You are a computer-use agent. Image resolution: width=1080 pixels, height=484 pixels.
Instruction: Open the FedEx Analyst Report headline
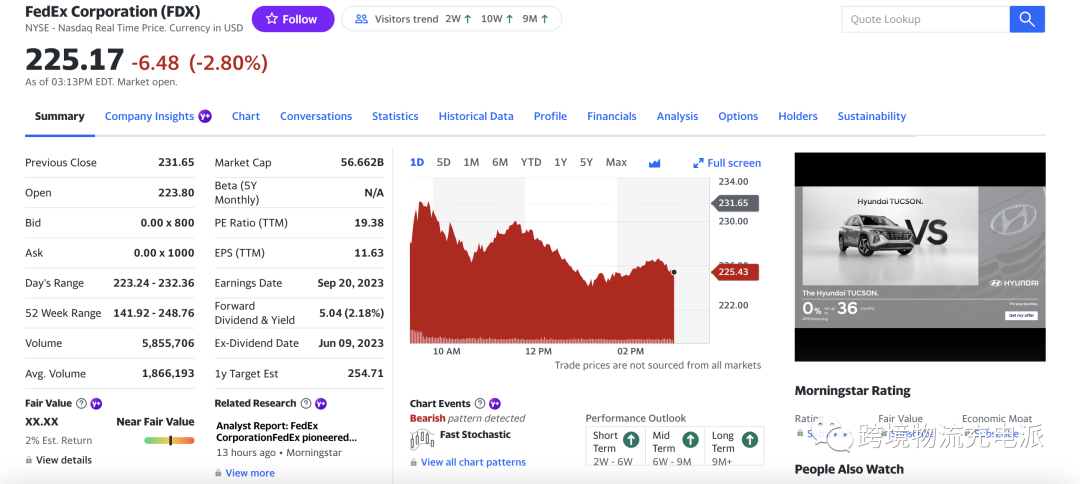287,432
